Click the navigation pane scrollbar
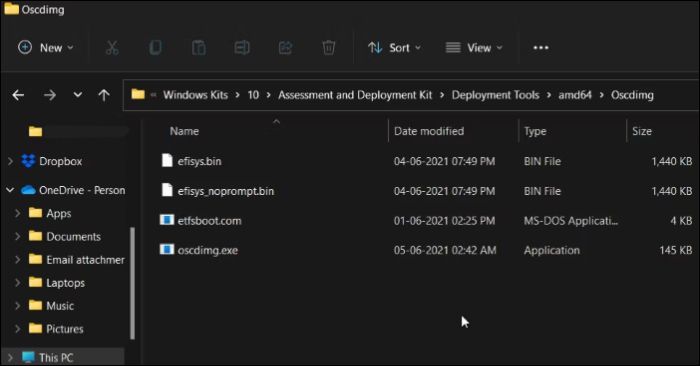Image resolution: width=700 pixels, height=366 pixels. tap(132, 283)
